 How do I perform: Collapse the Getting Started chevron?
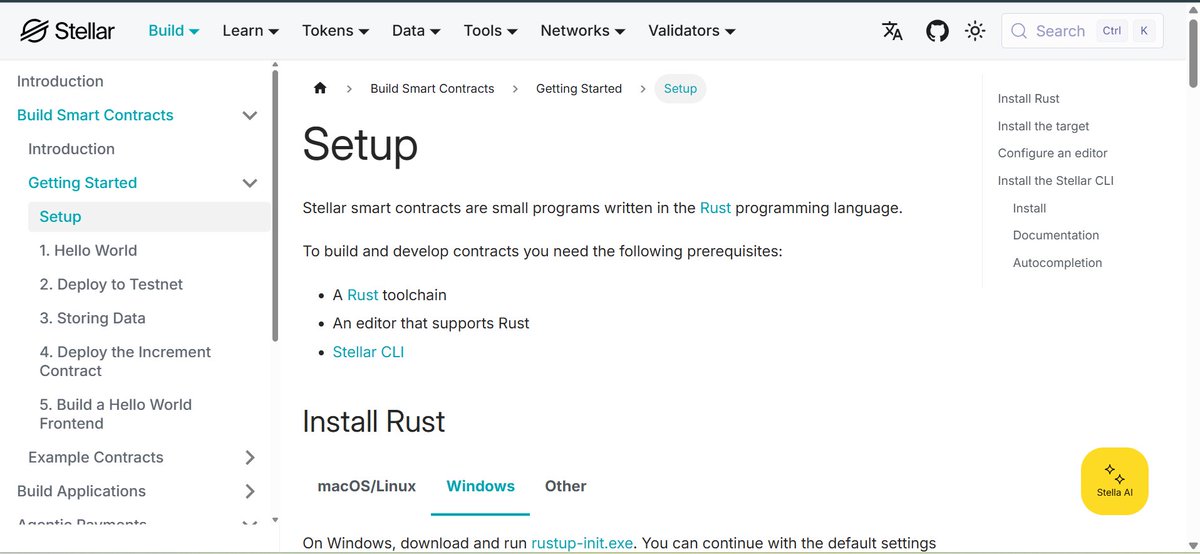click(250, 183)
